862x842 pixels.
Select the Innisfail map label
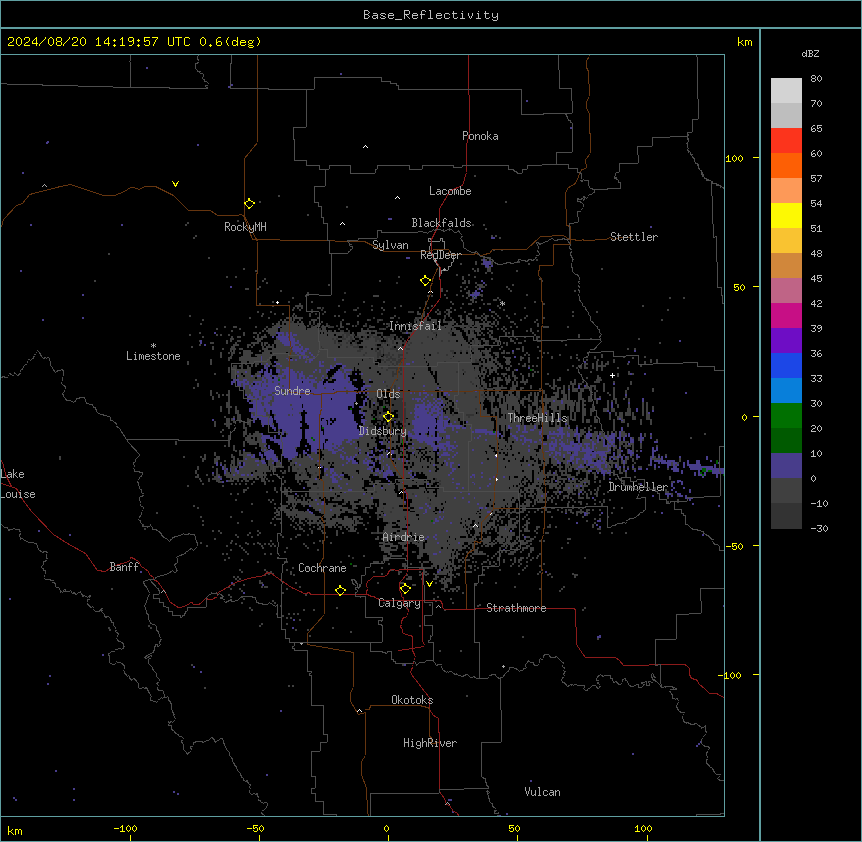pos(415,326)
